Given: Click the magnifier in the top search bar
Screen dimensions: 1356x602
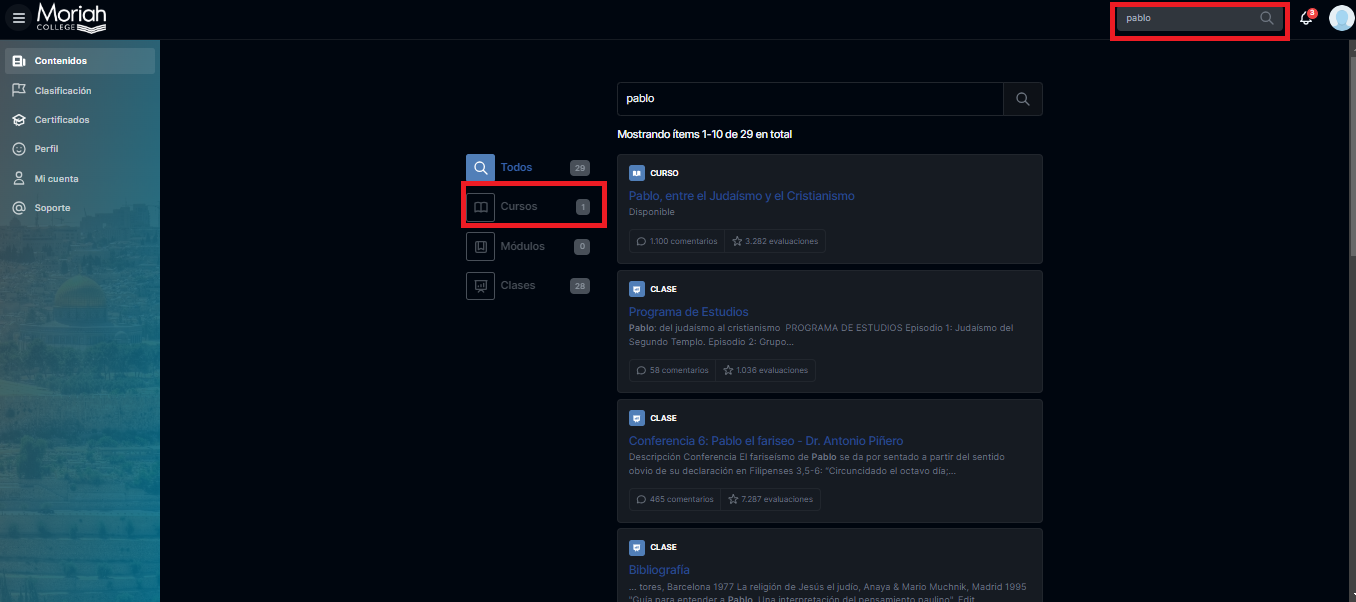Looking at the screenshot, I should pos(1266,18).
